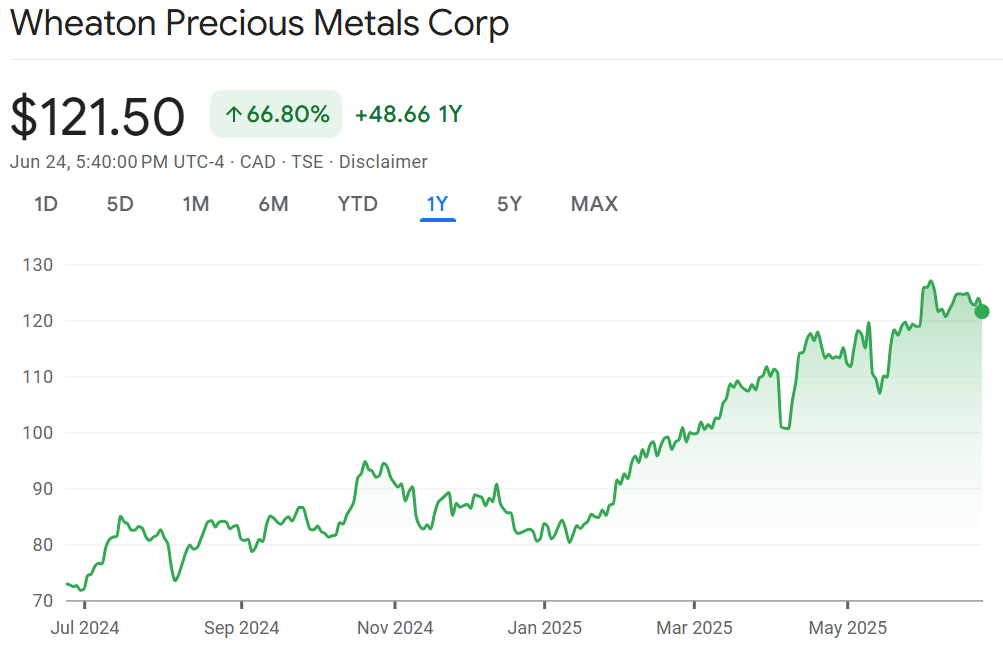1003x655 pixels.
Task: Click the May 2025 axis label
Action: [848, 628]
